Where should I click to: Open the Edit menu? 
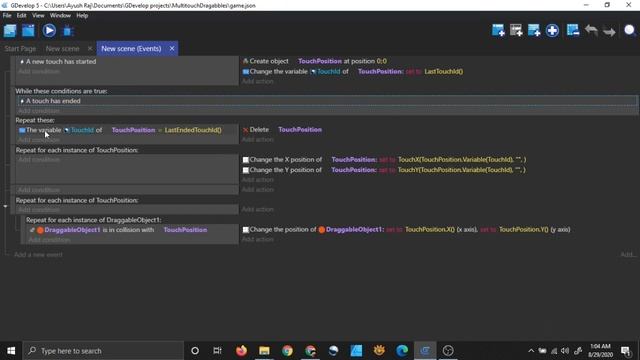coord(21,16)
